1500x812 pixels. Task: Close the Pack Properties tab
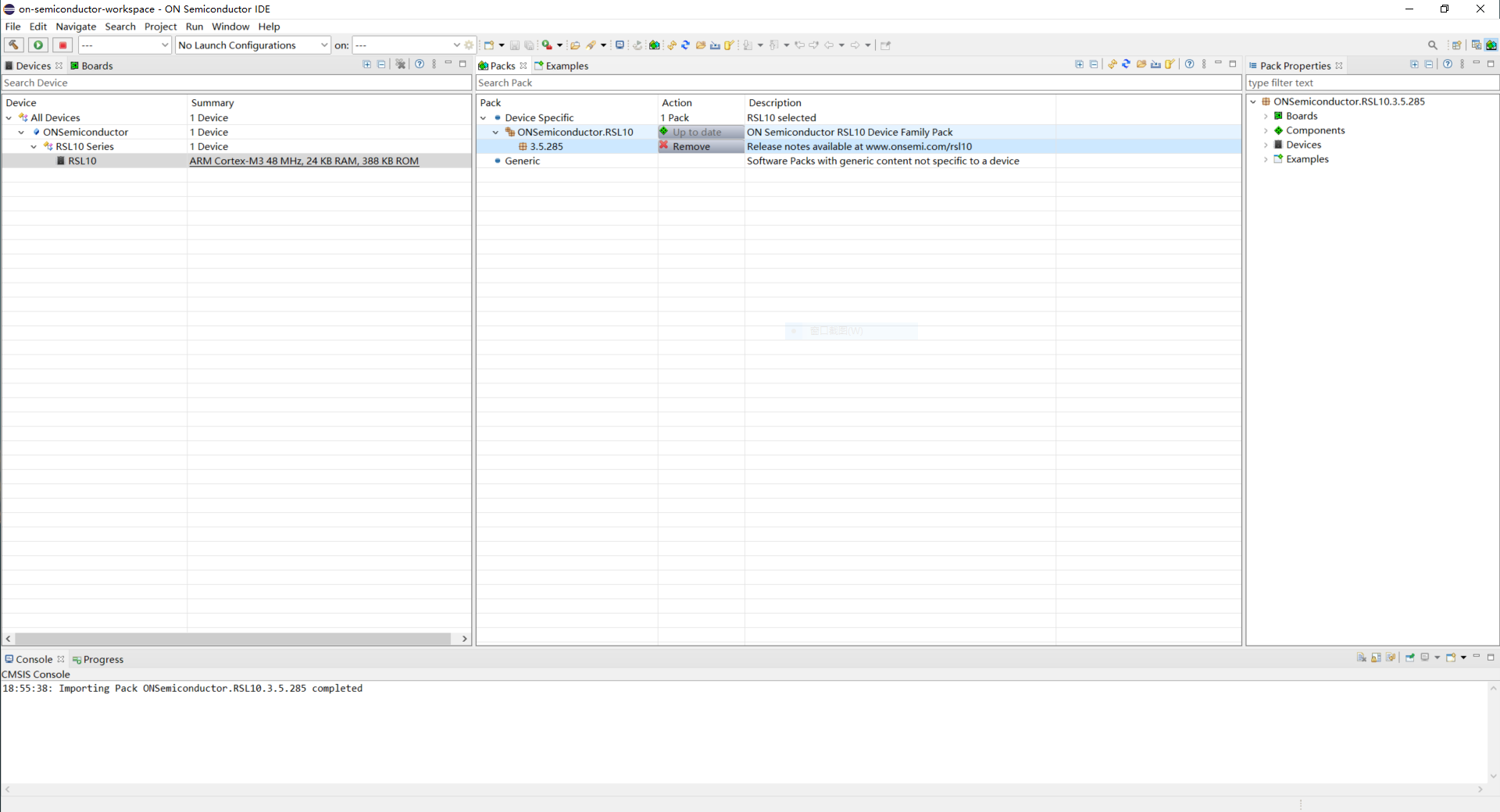tap(1339, 66)
